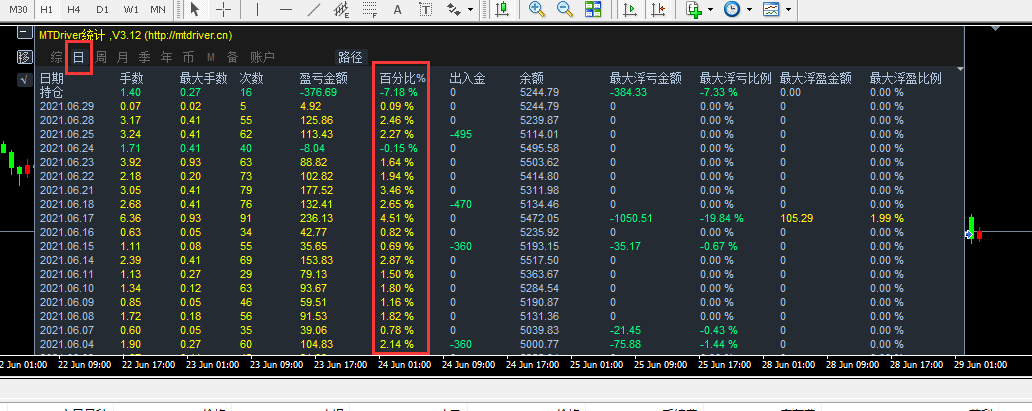The height and width of the screenshot is (411, 1032).
Task: Expand the periodicity clock dropdown arrow
Action: [749, 9]
